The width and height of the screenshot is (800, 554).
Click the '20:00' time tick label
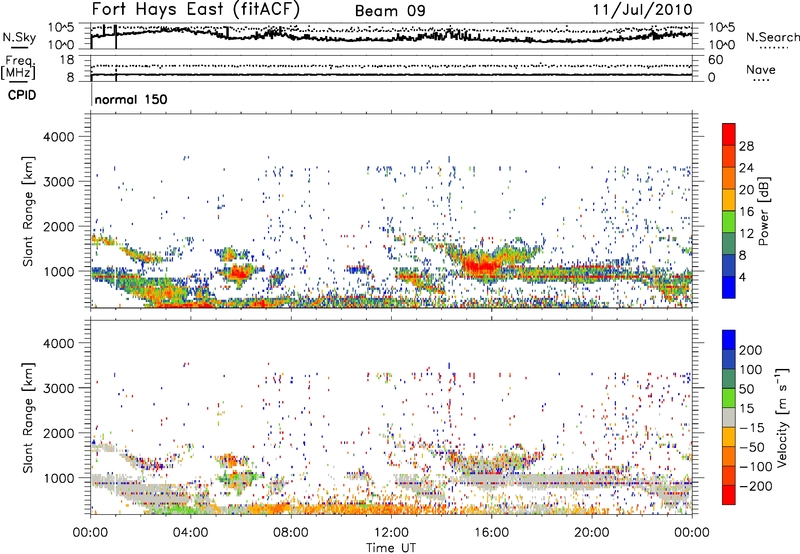click(591, 533)
